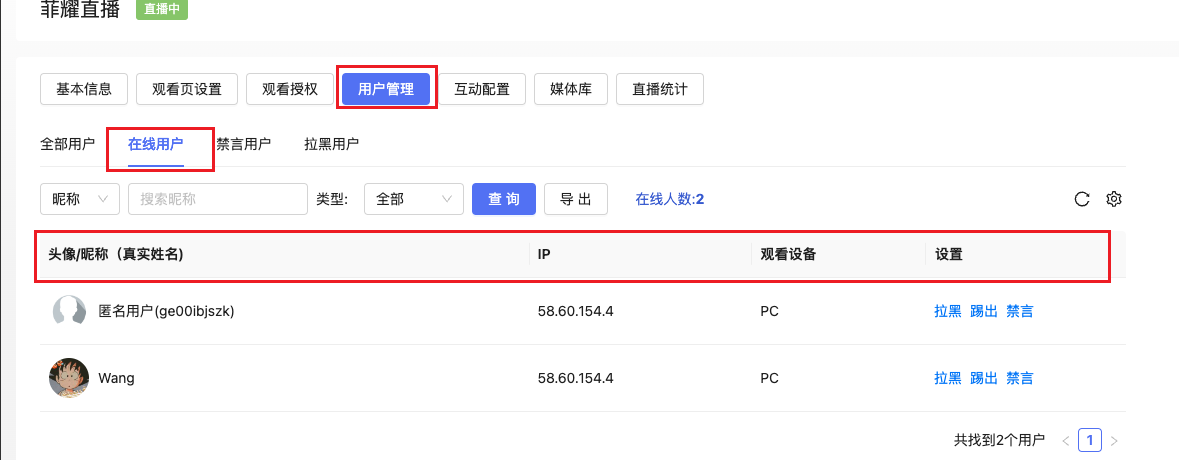Mute Wang using the 禁言 link
The width and height of the screenshot is (1179, 460).
[x=1020, y=378]
